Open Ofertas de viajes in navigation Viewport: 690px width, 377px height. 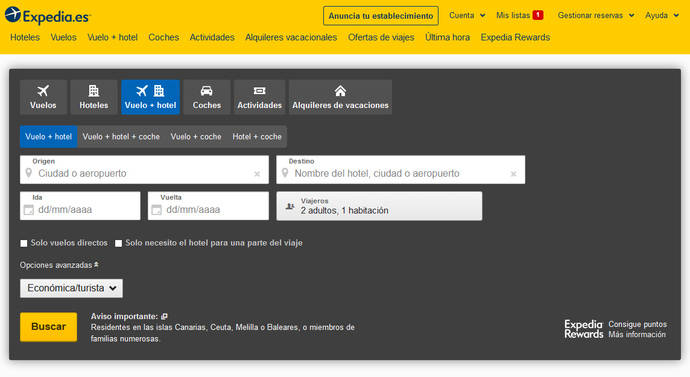pos(381,37)
